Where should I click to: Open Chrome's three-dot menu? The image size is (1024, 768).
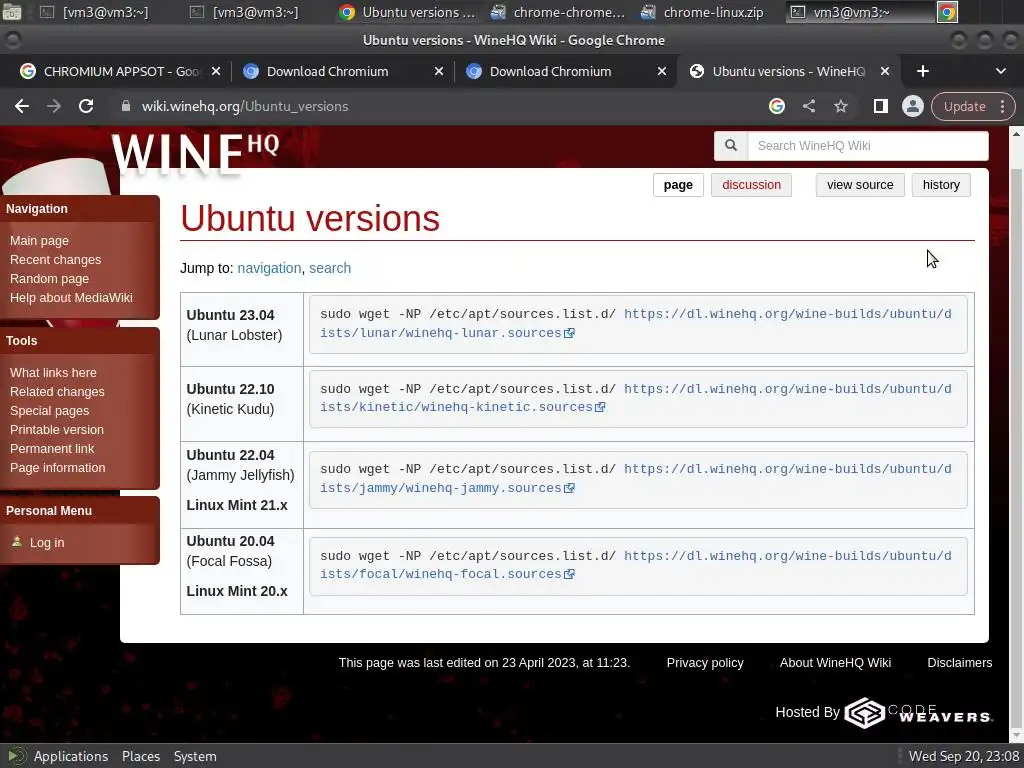point(1002,106)
